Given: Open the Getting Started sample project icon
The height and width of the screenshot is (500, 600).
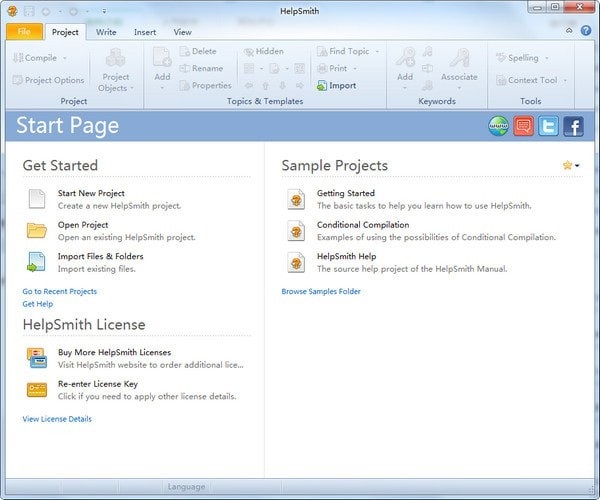Looking at the screenshot, I should pyautogui.click(x=296, y=199).
